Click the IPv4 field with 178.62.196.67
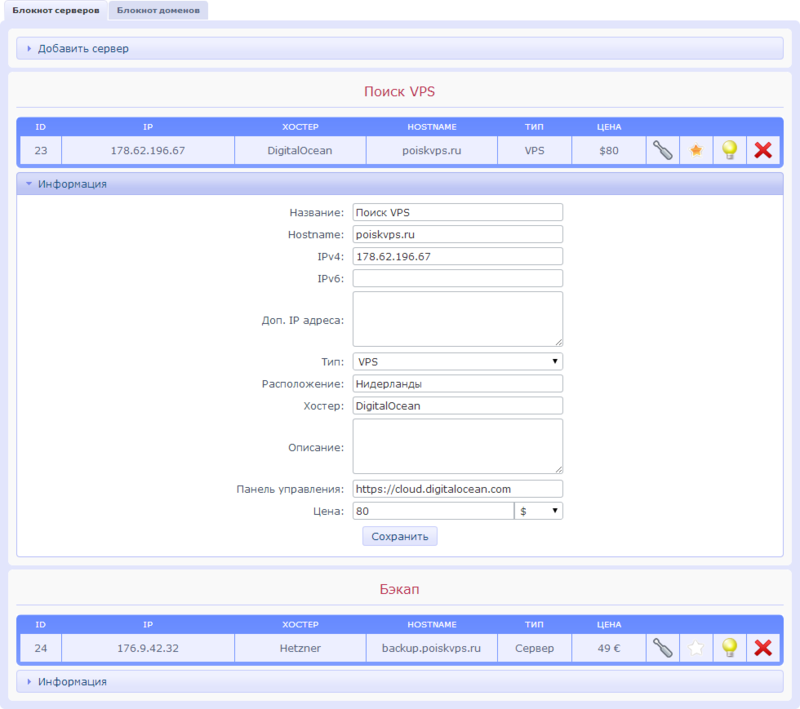 point(458,257)
